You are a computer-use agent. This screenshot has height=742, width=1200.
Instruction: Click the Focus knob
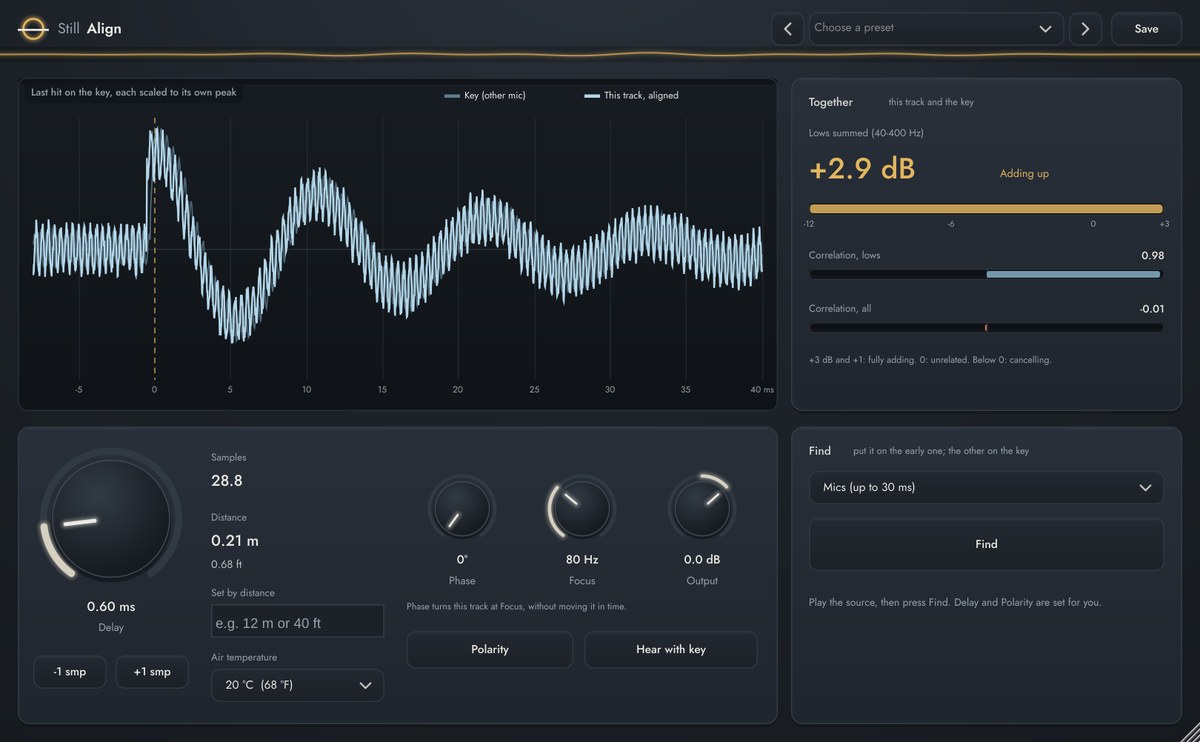(582, 508)
